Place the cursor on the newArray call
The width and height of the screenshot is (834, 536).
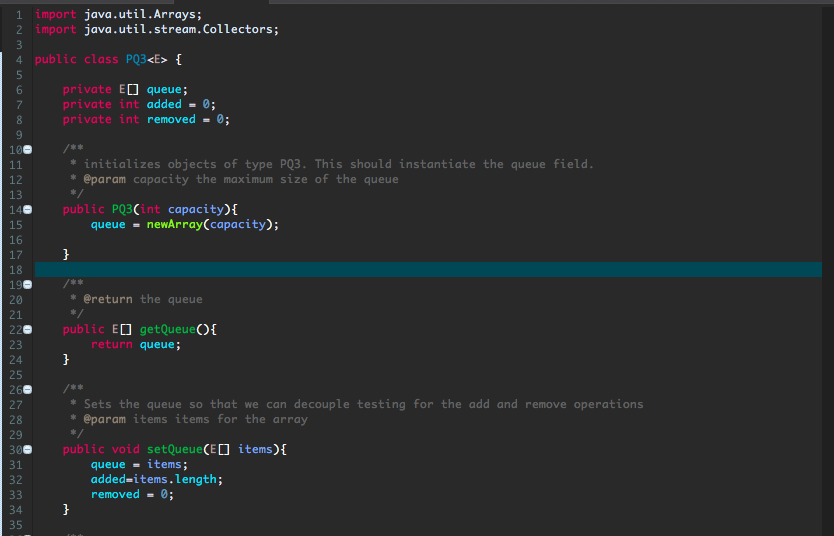[175, 224]
